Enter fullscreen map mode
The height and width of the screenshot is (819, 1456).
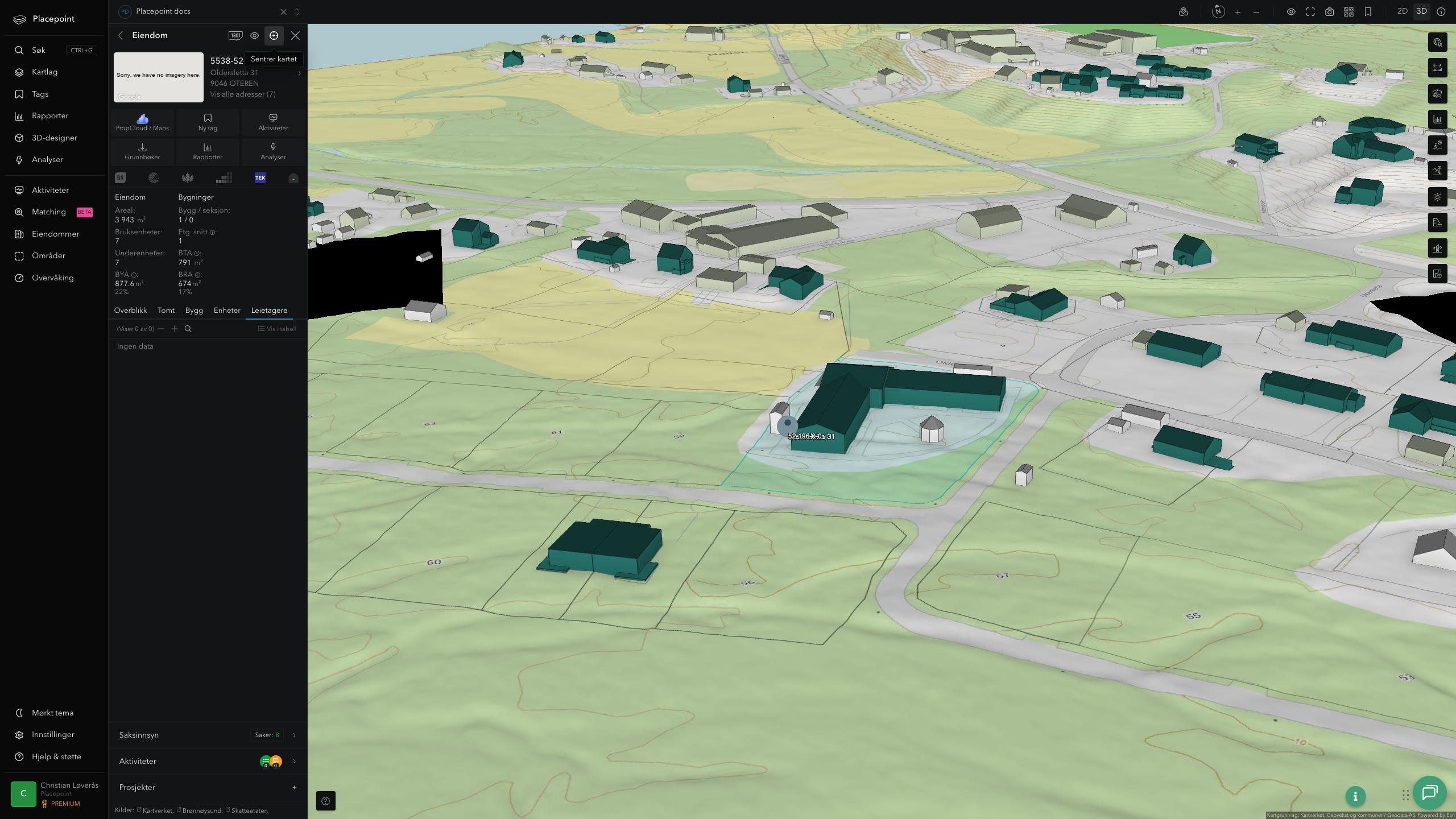pos(1310,12)
